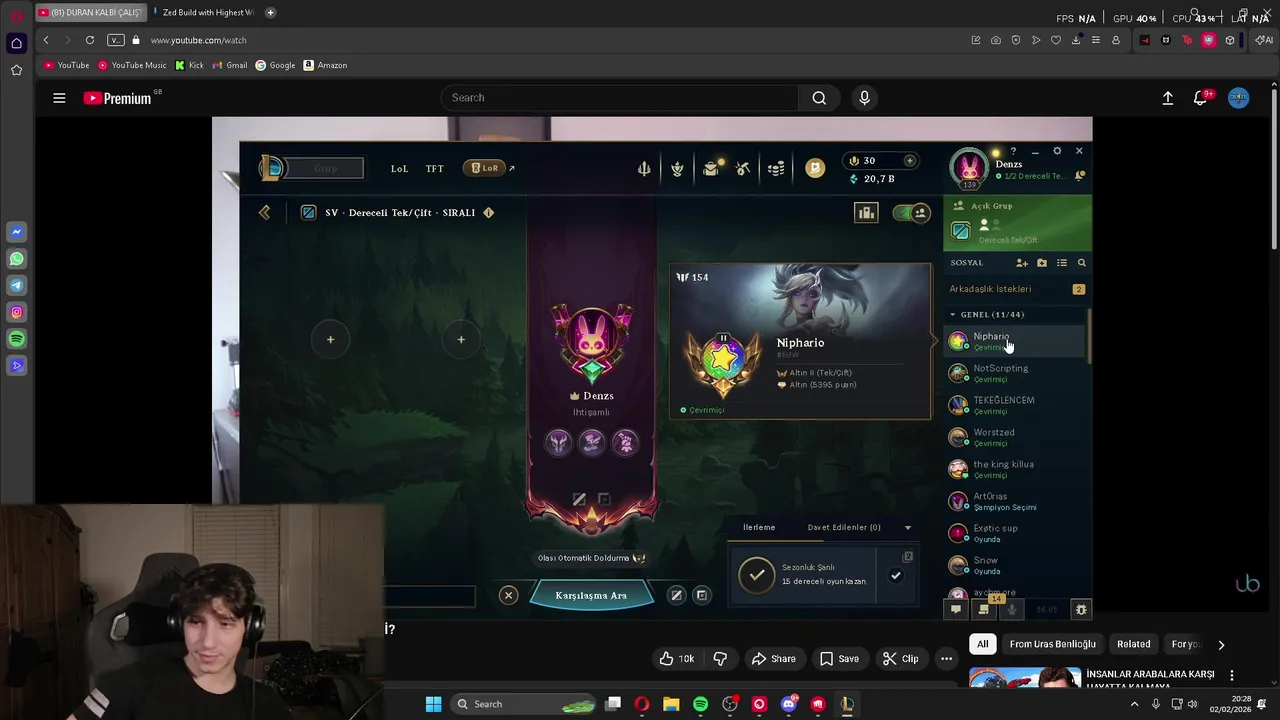
Task: Open the YouTube guide hamburger menu
Action: (x=59, y=98)
